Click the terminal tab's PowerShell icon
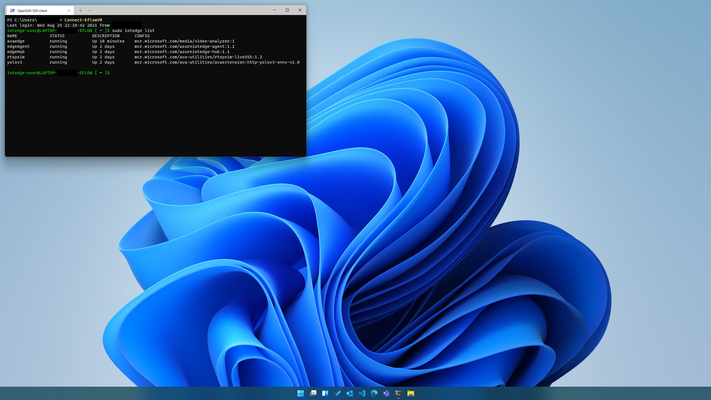The image size is (711, 400). [12, 10]
